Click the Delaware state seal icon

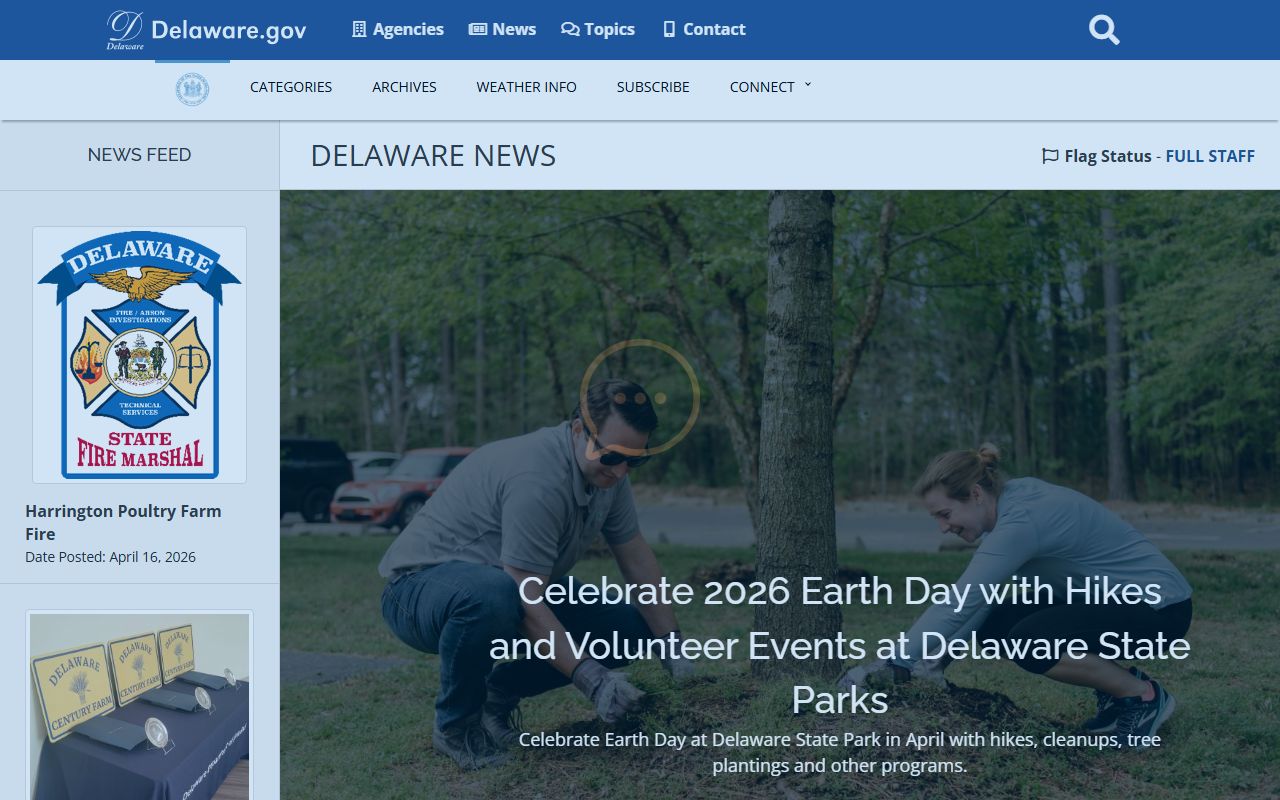pyautogui.click(x=192, y=89)
